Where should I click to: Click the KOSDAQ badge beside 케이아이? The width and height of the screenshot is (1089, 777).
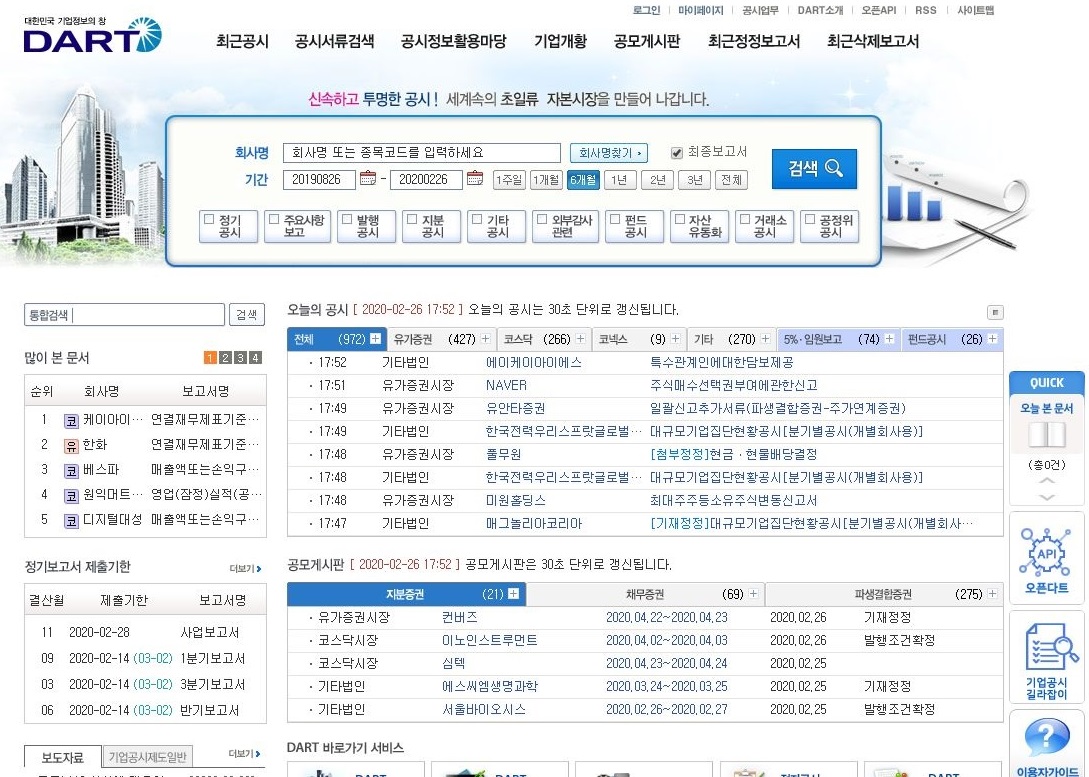click(72, 421)
